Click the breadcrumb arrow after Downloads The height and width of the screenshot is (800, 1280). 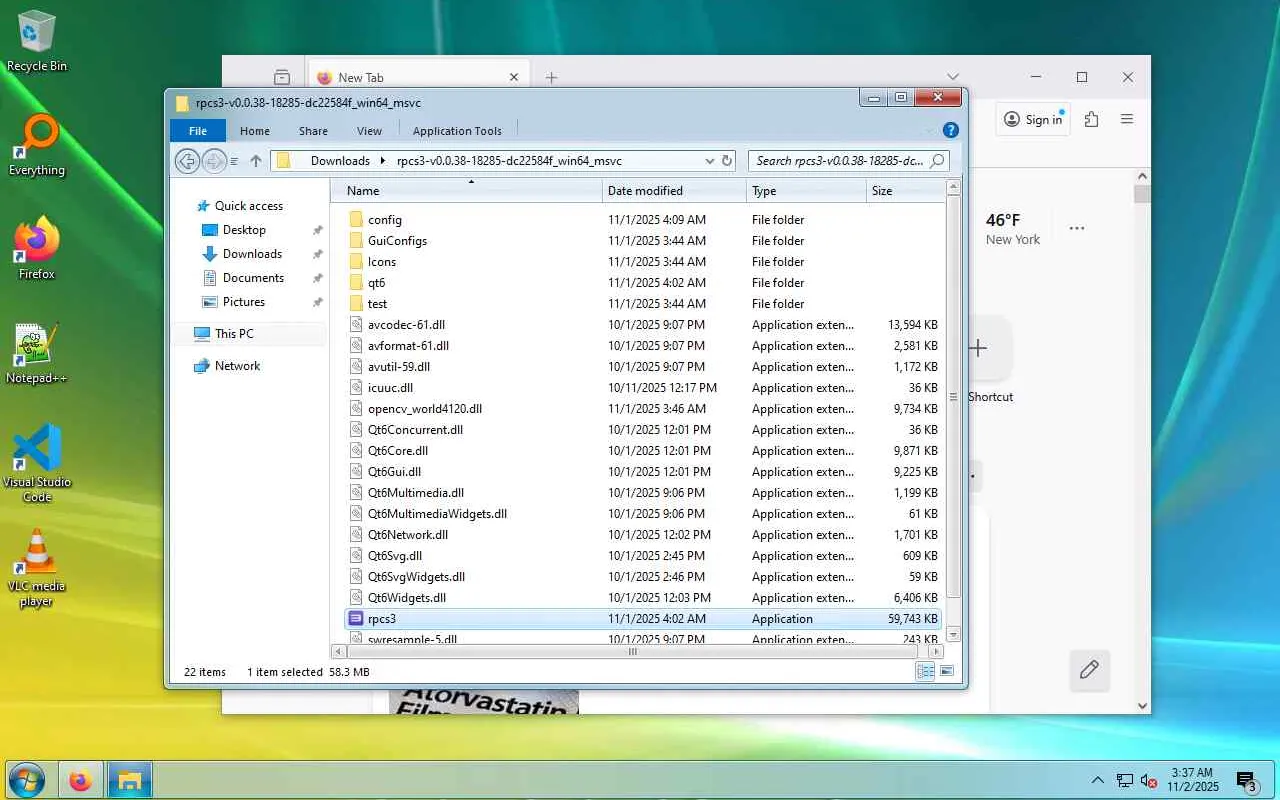point(381,160)
